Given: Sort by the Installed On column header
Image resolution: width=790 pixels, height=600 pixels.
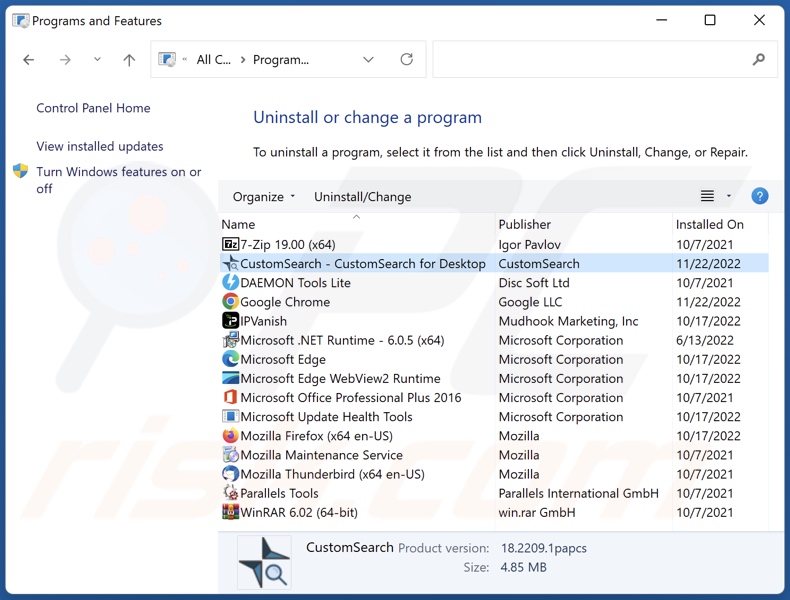Looking at the screenshot, I should [x=709, y=224].
